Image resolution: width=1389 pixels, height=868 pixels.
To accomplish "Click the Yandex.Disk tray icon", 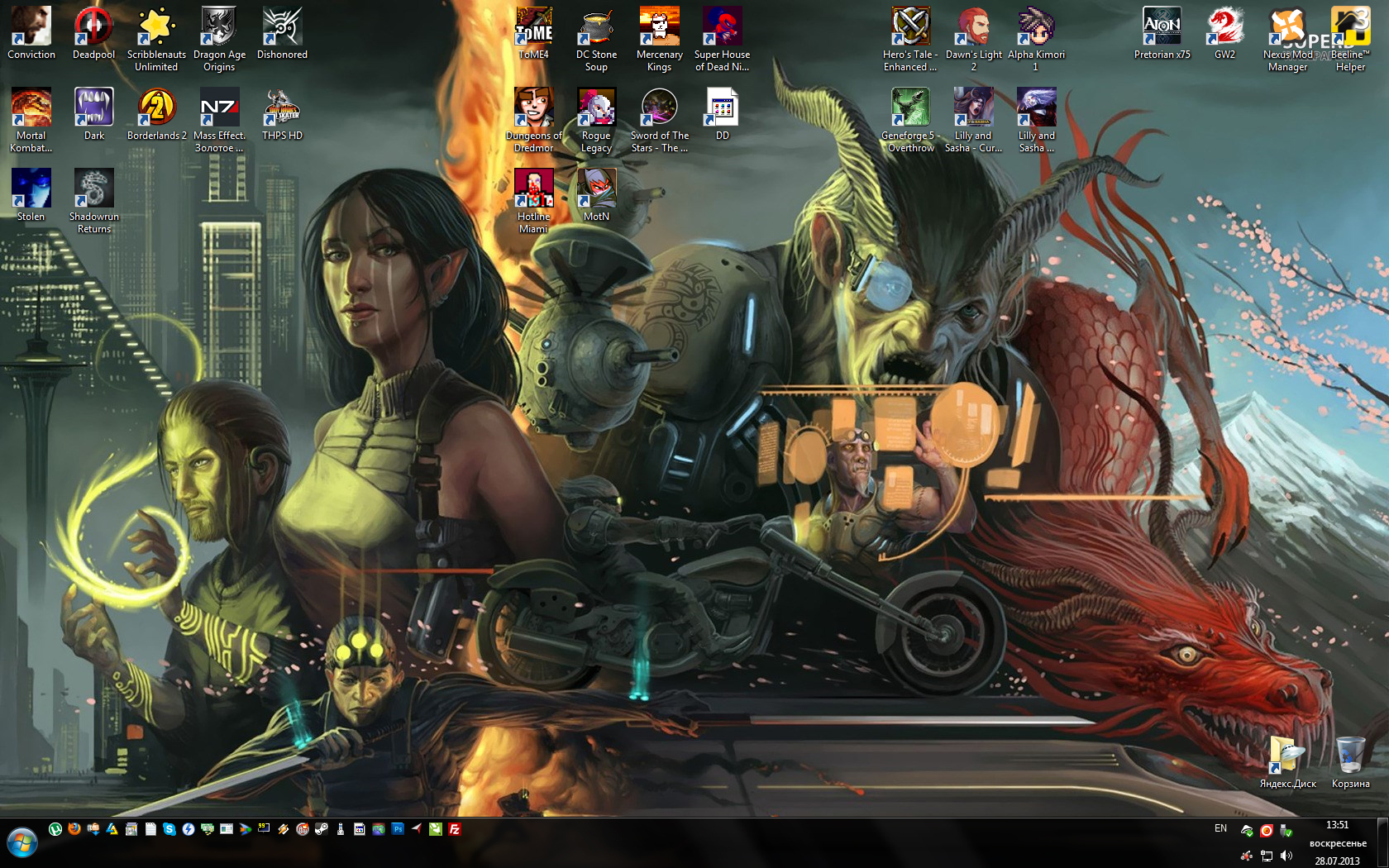I will click(1247, 831).
